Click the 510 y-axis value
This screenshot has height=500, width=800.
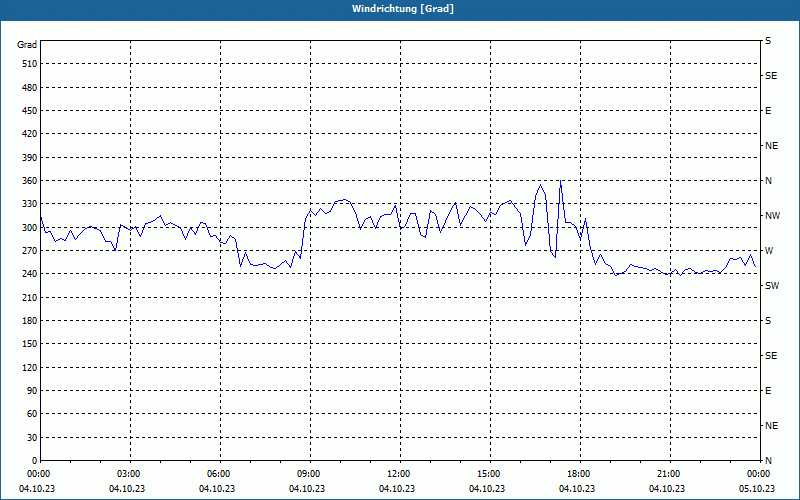30,64
